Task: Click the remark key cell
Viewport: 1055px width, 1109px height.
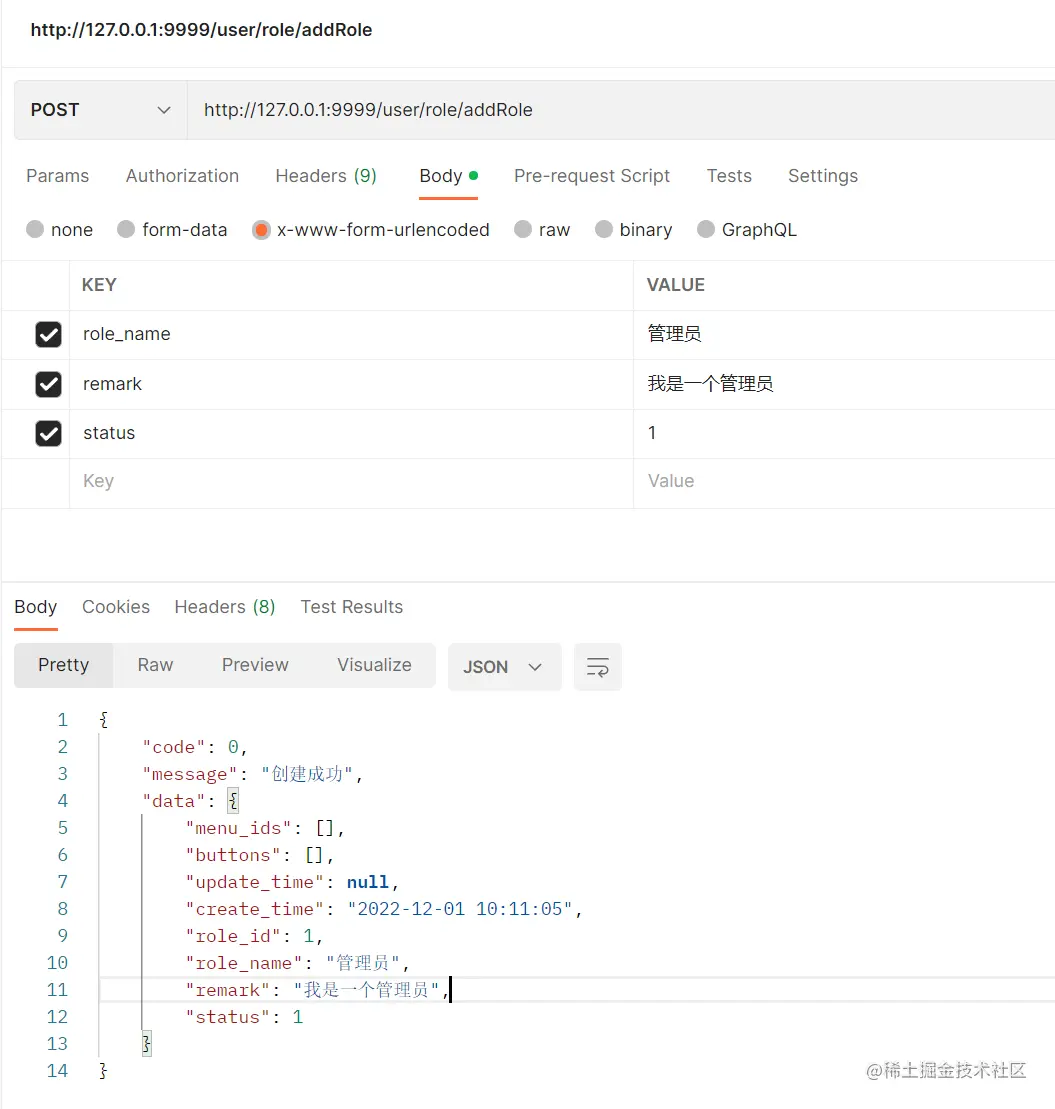Action: (351, 384)
